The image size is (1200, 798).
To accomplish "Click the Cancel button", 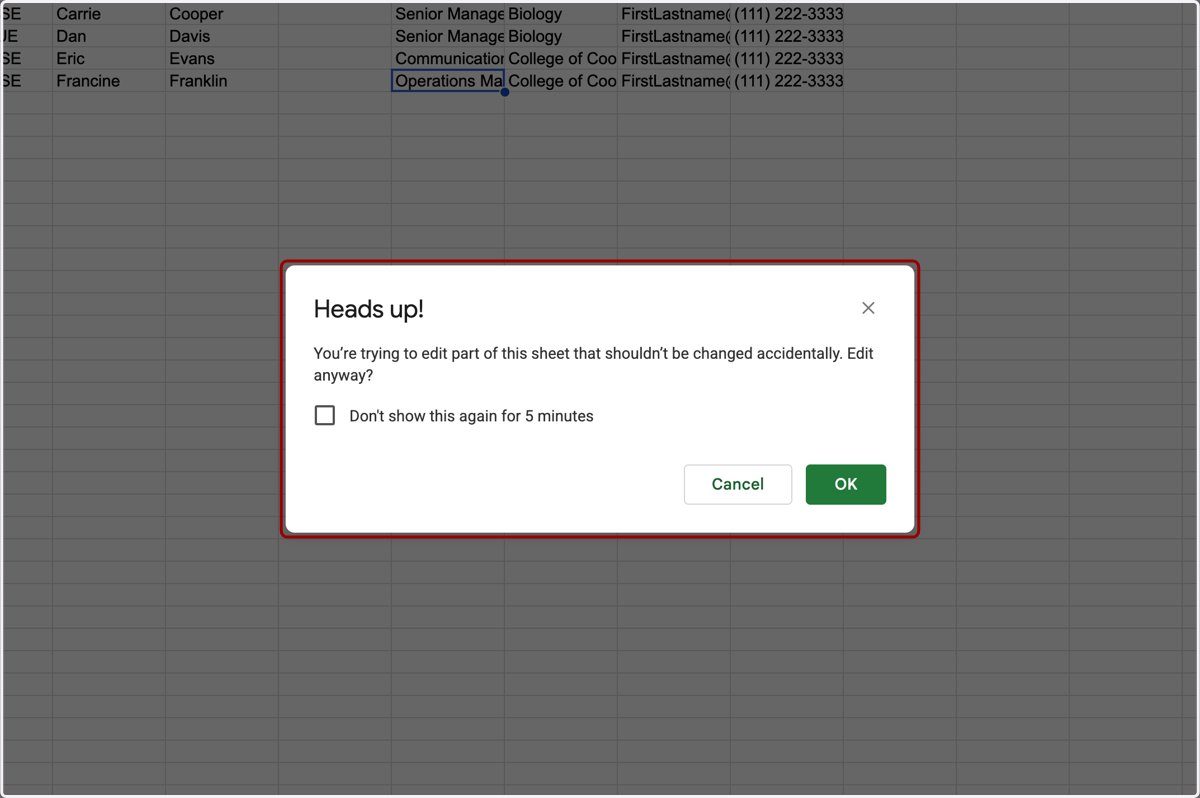I will [x=738, y=484].
